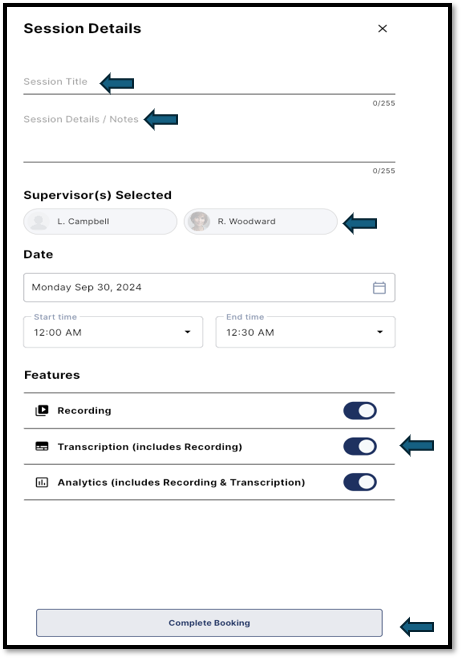Click the Transcription feature icon
461x658 pixels.
tap(42, 446)
